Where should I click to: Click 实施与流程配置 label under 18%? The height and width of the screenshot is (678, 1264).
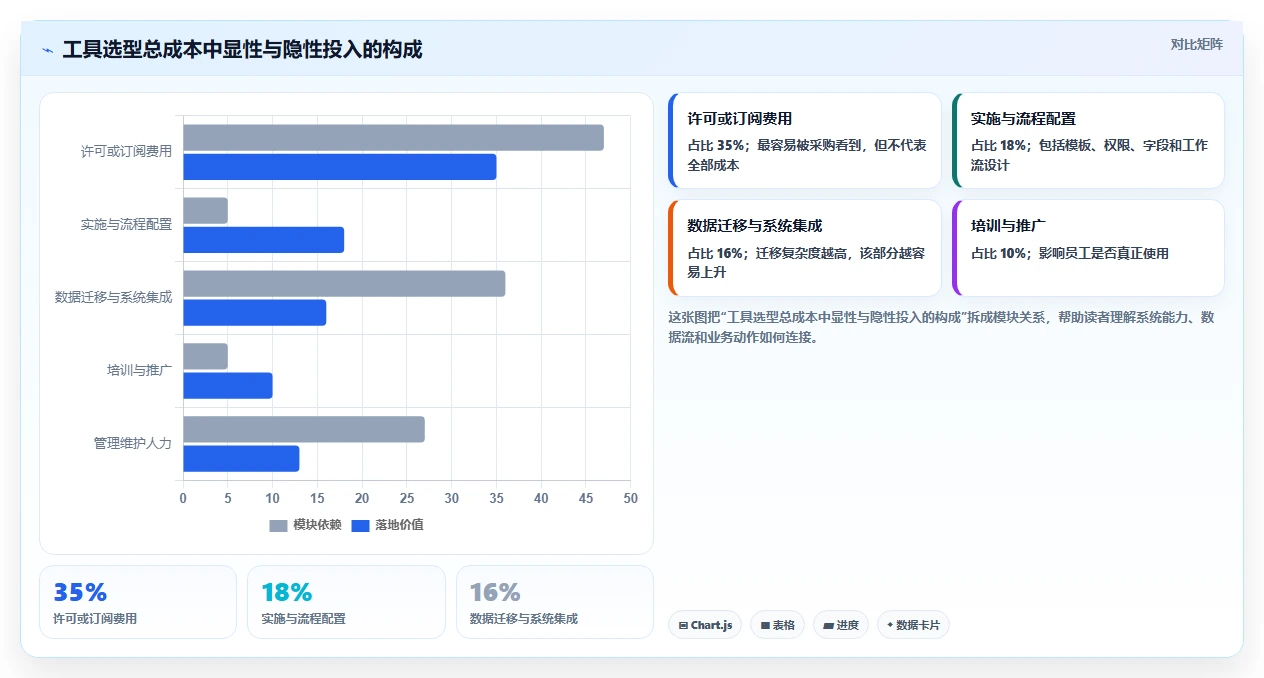(303, 619)
